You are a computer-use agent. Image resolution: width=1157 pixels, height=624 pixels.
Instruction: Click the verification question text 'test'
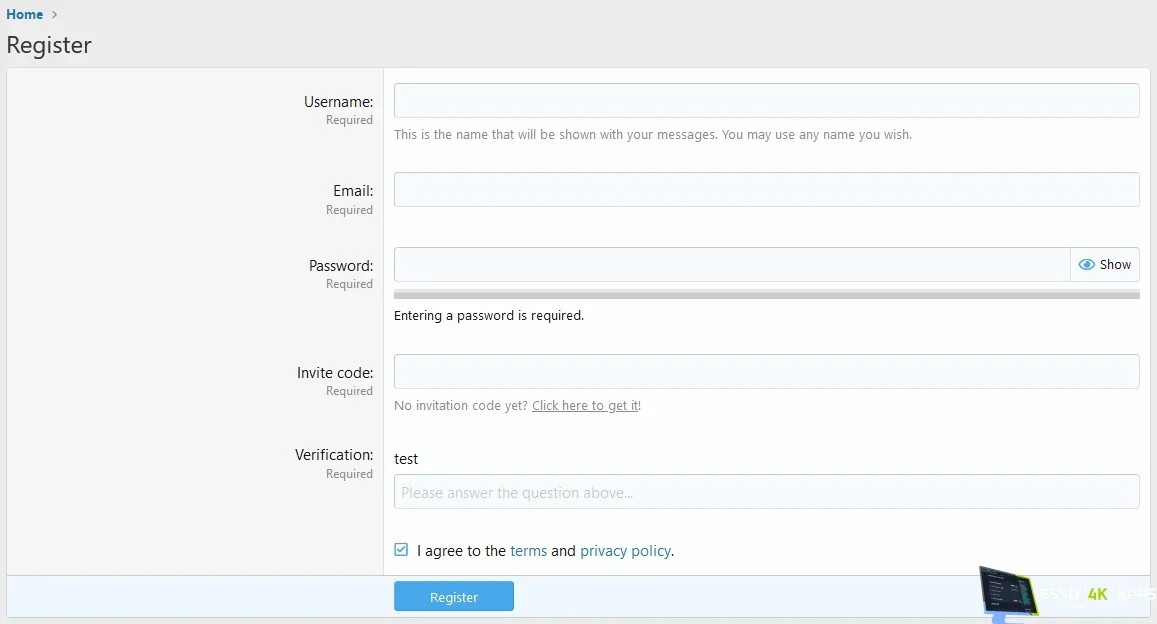tap(406, 458)
